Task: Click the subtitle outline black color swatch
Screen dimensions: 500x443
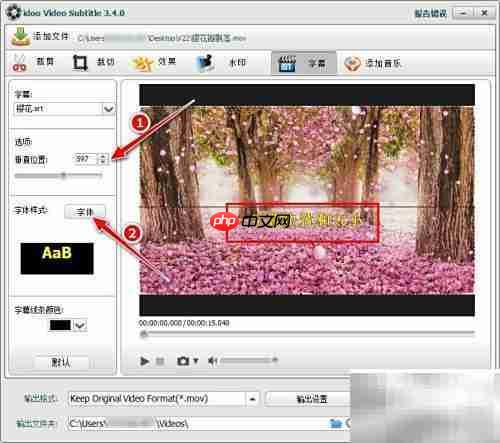Action: (x=60, y=325)
